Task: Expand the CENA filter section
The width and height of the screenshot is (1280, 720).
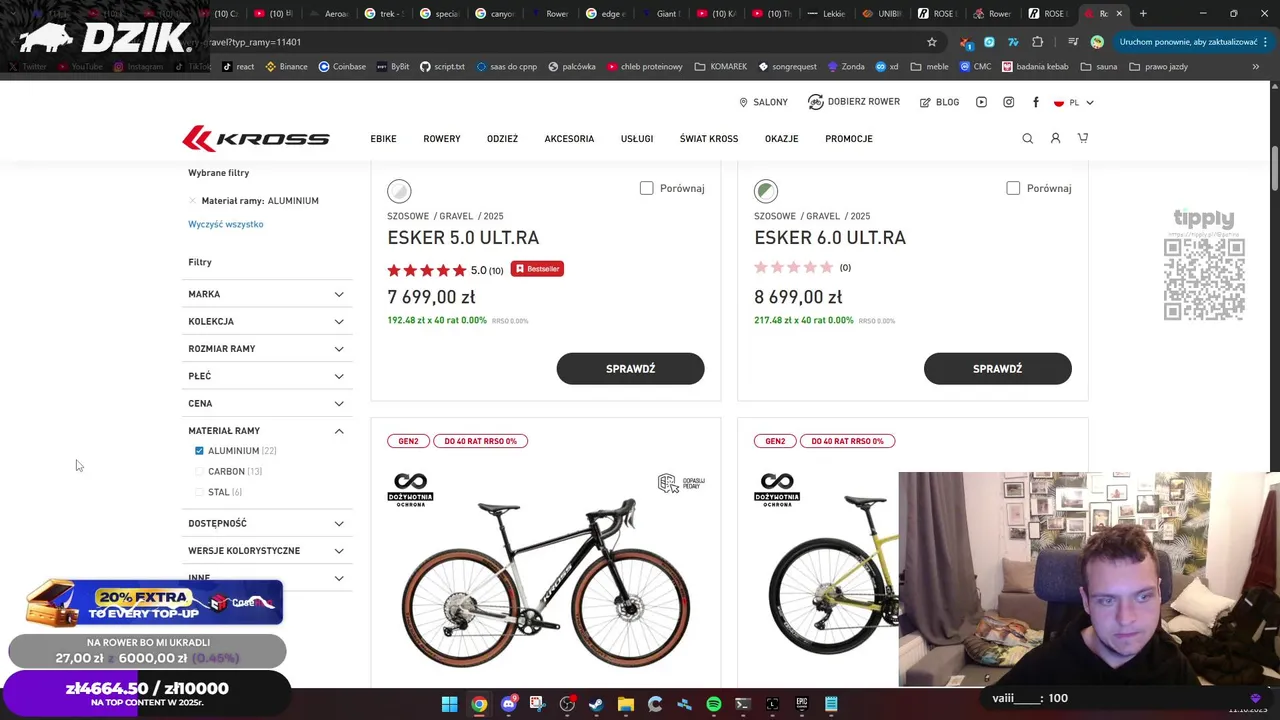Action: click(x=266, y=403)
